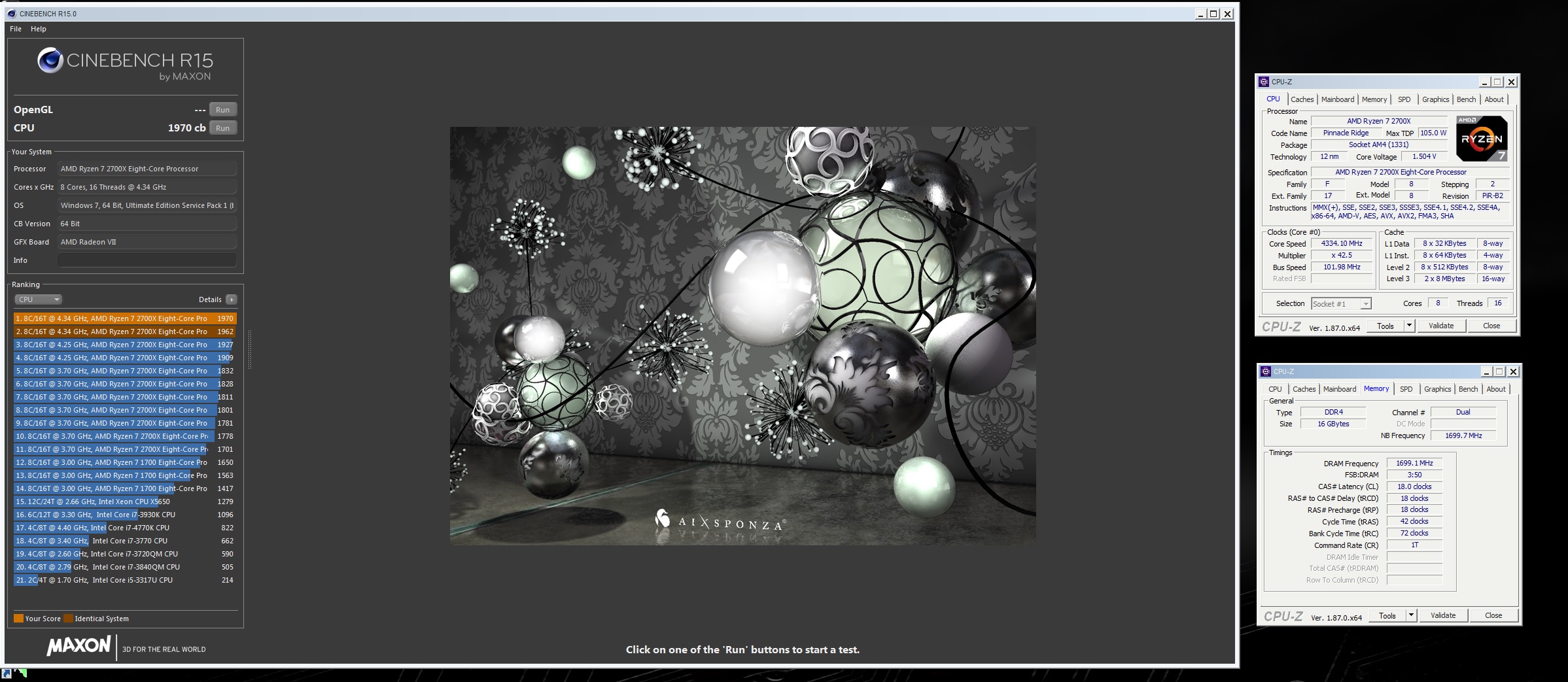The height and width of the screenshot is (682, 1568).
Task: Select ranking row 2 with score 1962
Action: pyautogui.click(x=125, y=332)
